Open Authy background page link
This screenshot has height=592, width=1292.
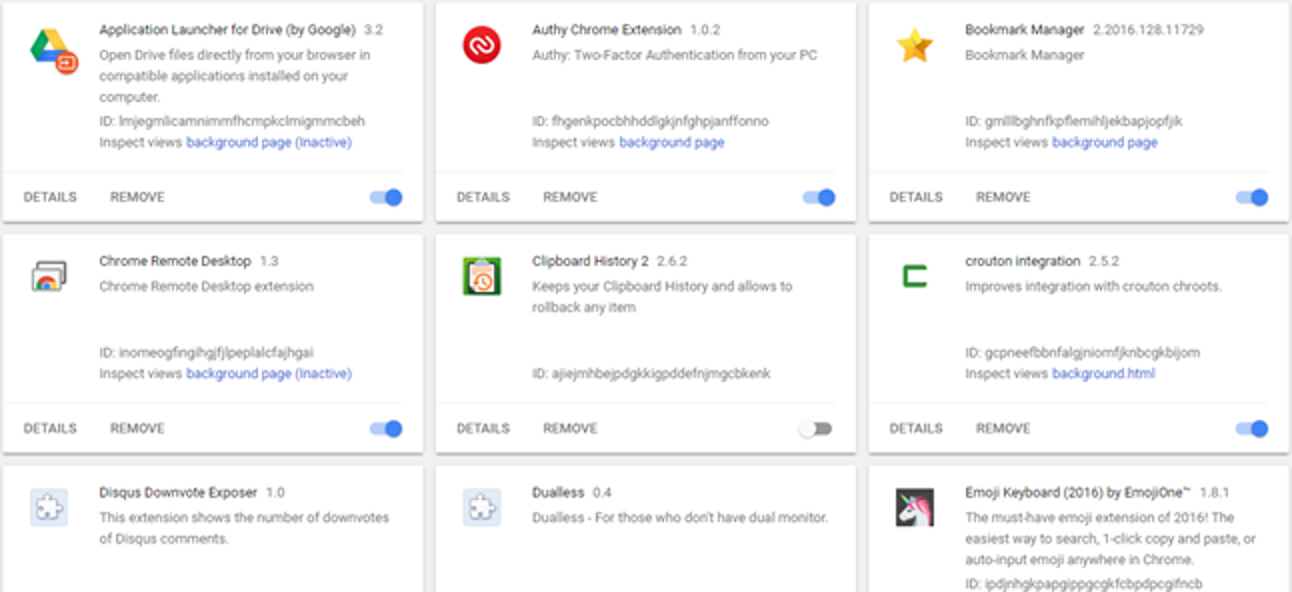[671, 142]
